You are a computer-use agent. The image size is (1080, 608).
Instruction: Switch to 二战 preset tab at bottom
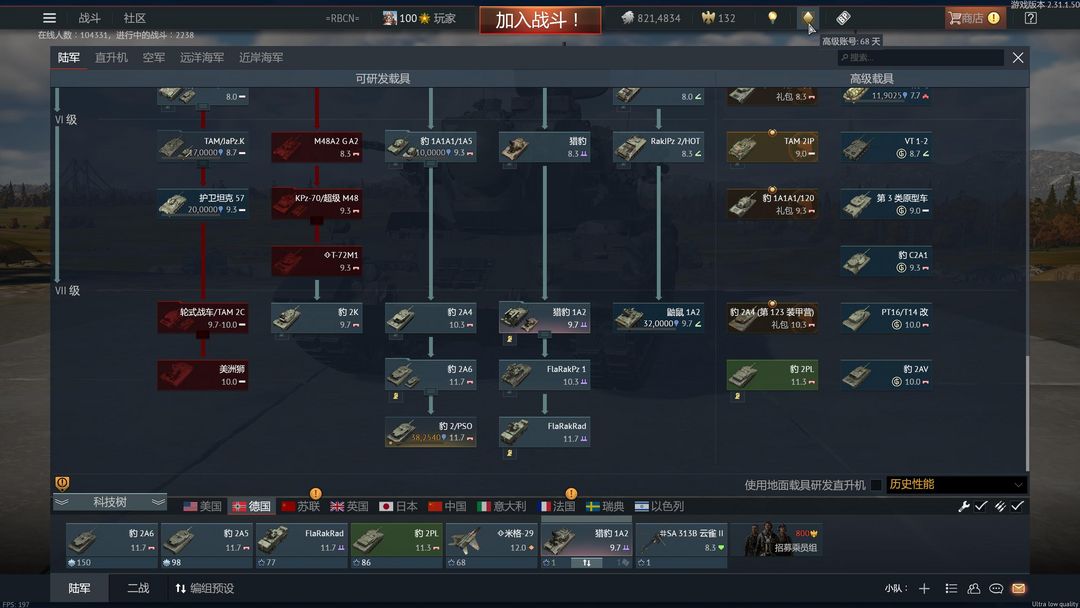[138, 588]
